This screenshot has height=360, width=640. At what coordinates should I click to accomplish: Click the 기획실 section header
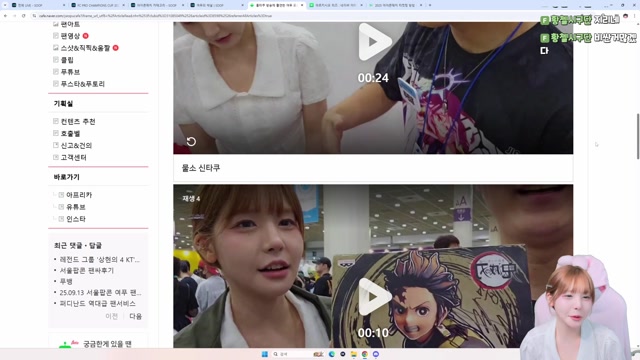tap(63, 104)
